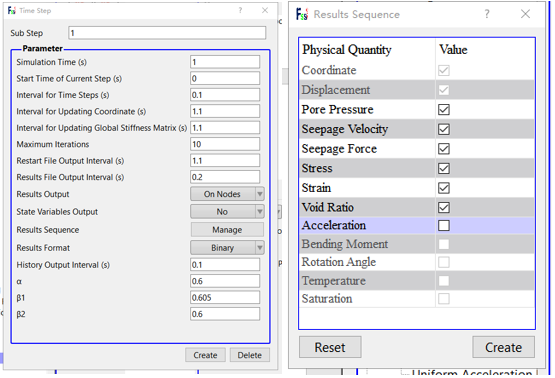Screen dimensions: 555x378
Task: Select the Maximum Iterations field
Action: [225, 144]
